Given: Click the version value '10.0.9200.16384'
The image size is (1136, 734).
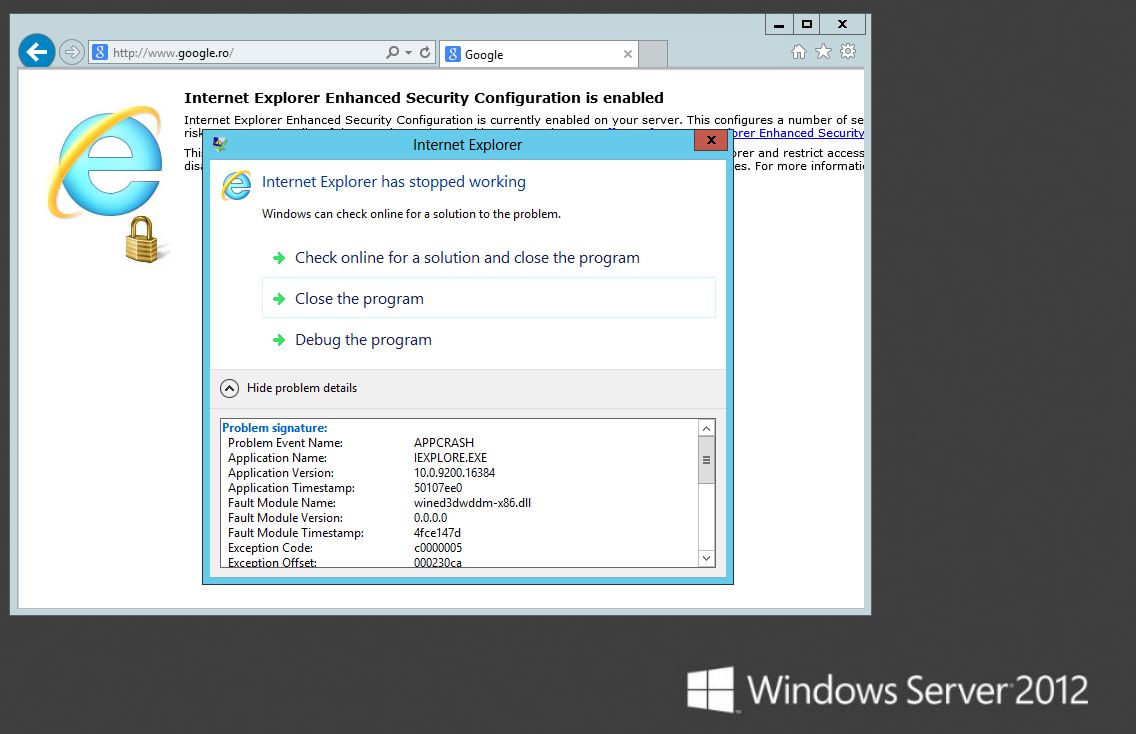Looking at the screenshot, I should coord(454,473).
